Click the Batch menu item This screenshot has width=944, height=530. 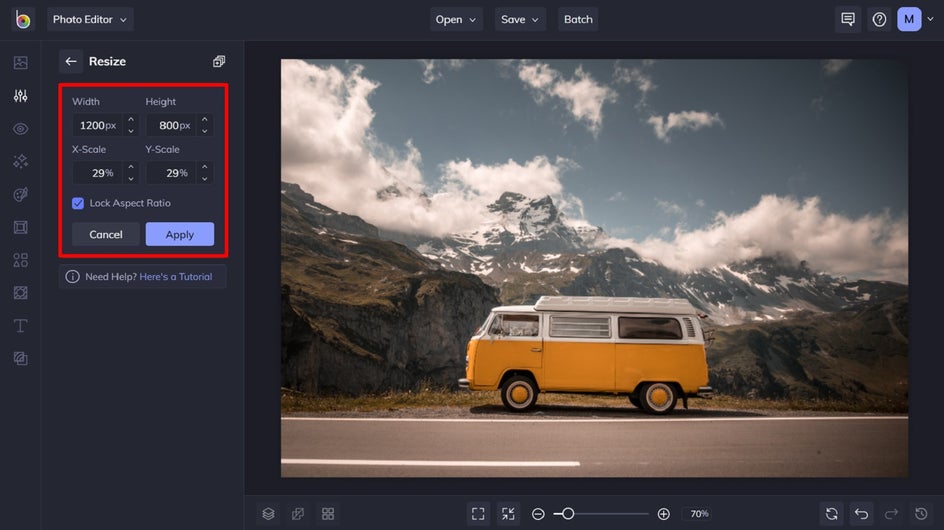578,19
